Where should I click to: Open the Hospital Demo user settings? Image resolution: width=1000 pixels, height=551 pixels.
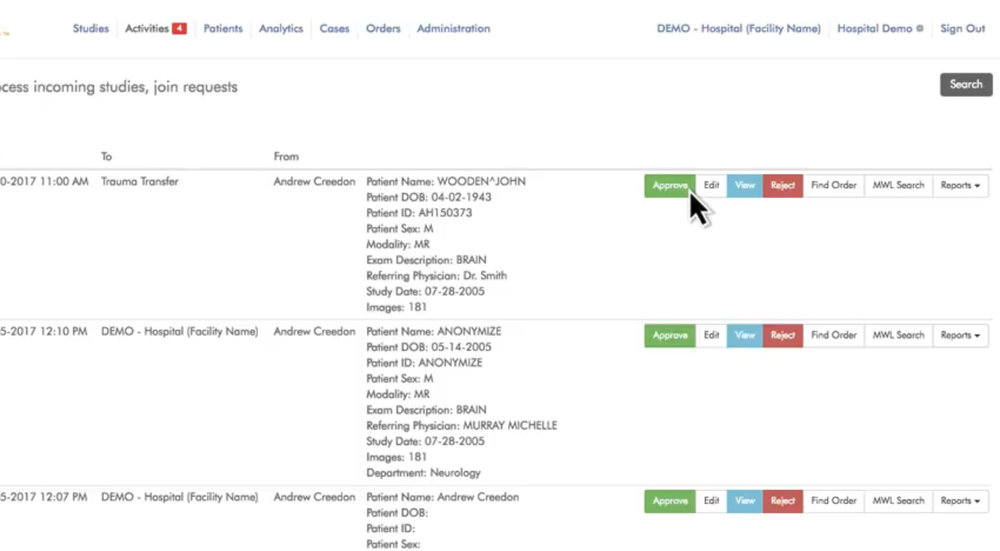pyautogui.click(x=880, y=29)
